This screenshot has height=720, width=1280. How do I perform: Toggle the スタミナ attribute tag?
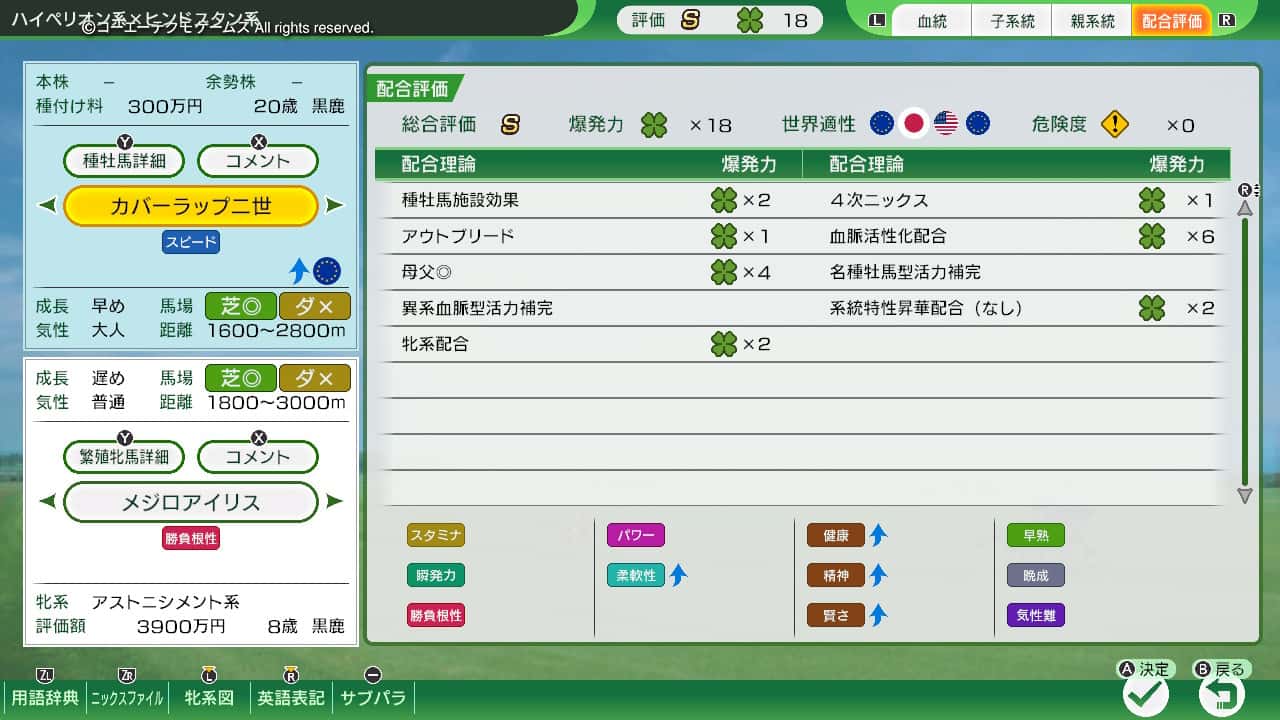click(x=436, y=535)
